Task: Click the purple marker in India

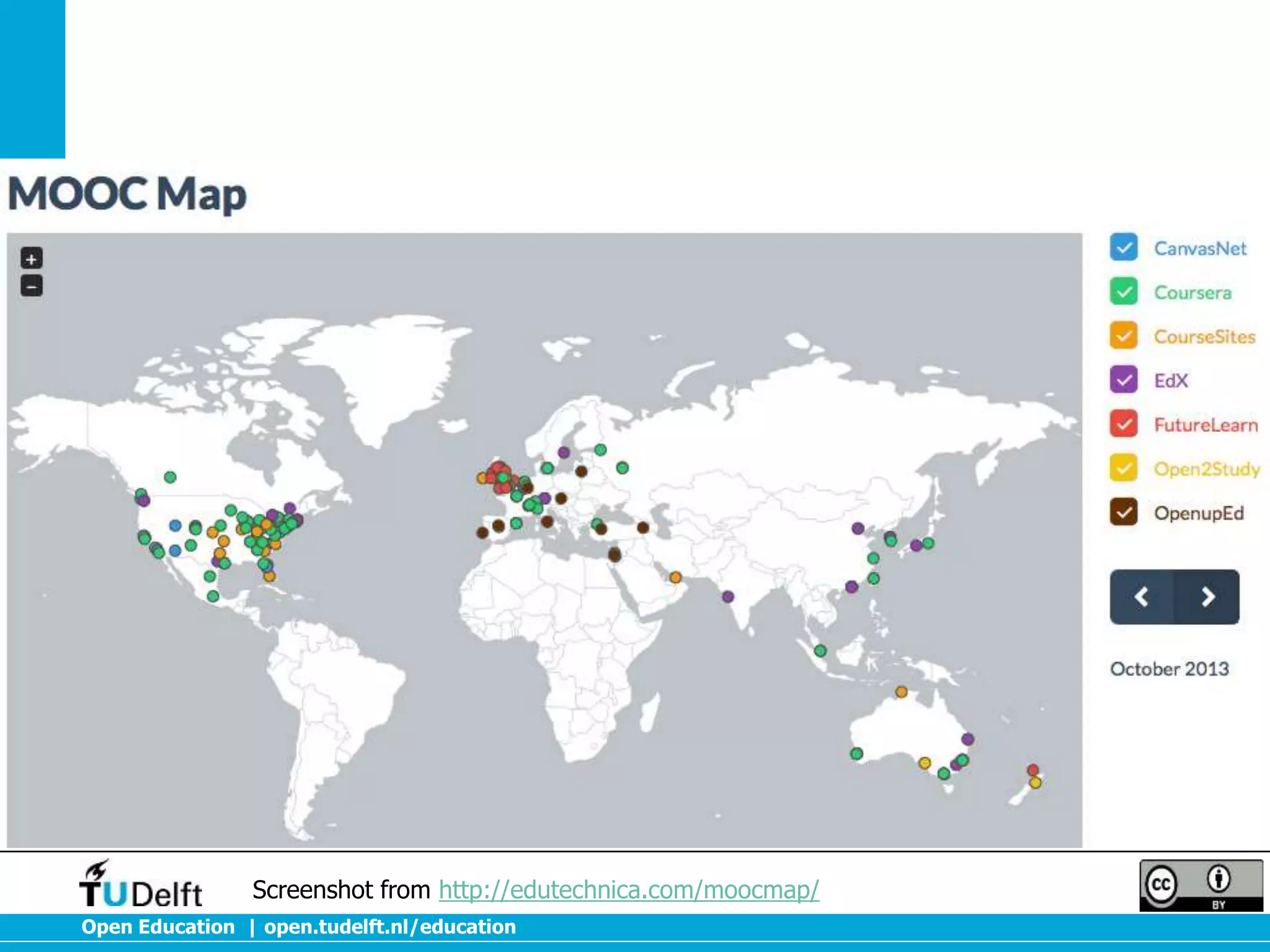Action: click(728, 596)
